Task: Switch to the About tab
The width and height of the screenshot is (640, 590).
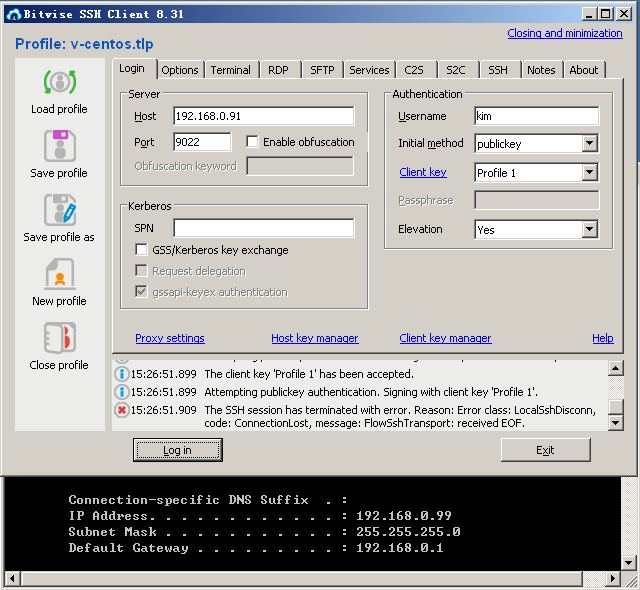Action: [x=584, y=70]
